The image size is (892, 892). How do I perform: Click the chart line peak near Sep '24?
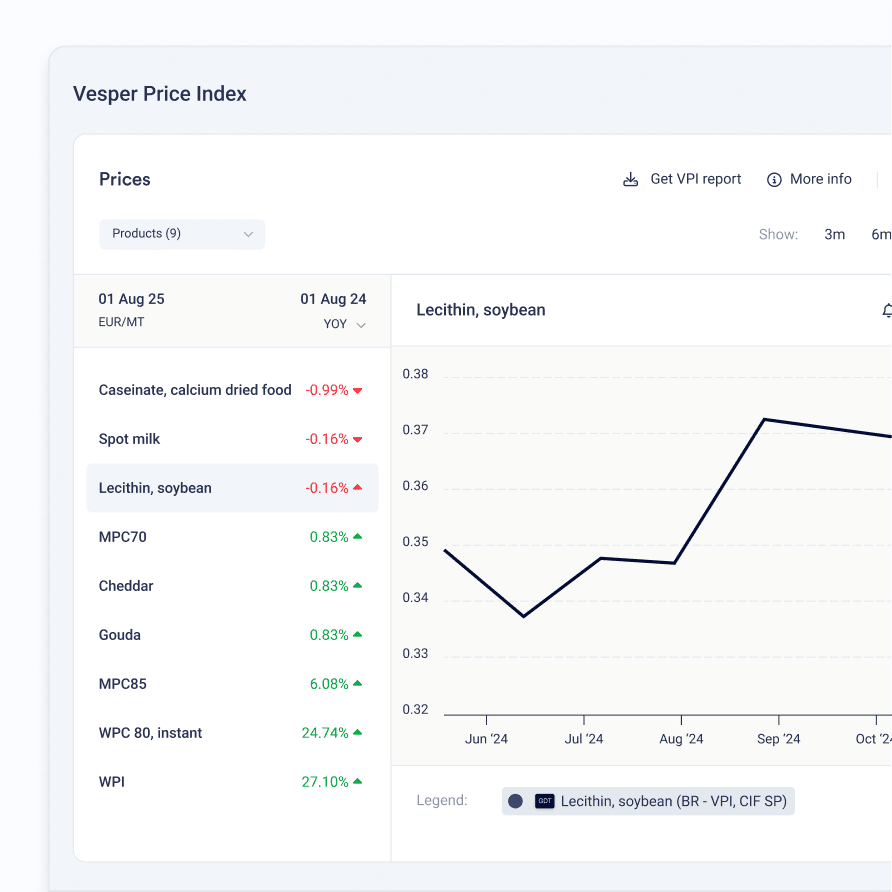point(764,420)
